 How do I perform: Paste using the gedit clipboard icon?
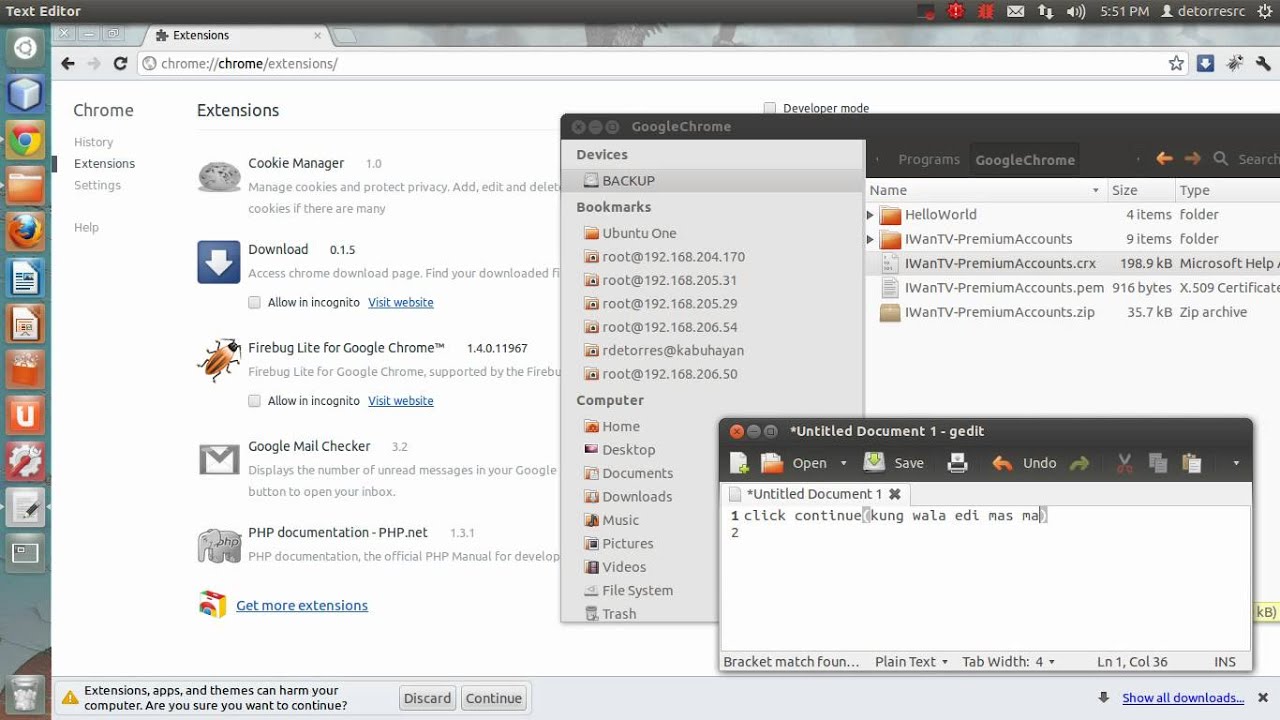pos(1191,463)
